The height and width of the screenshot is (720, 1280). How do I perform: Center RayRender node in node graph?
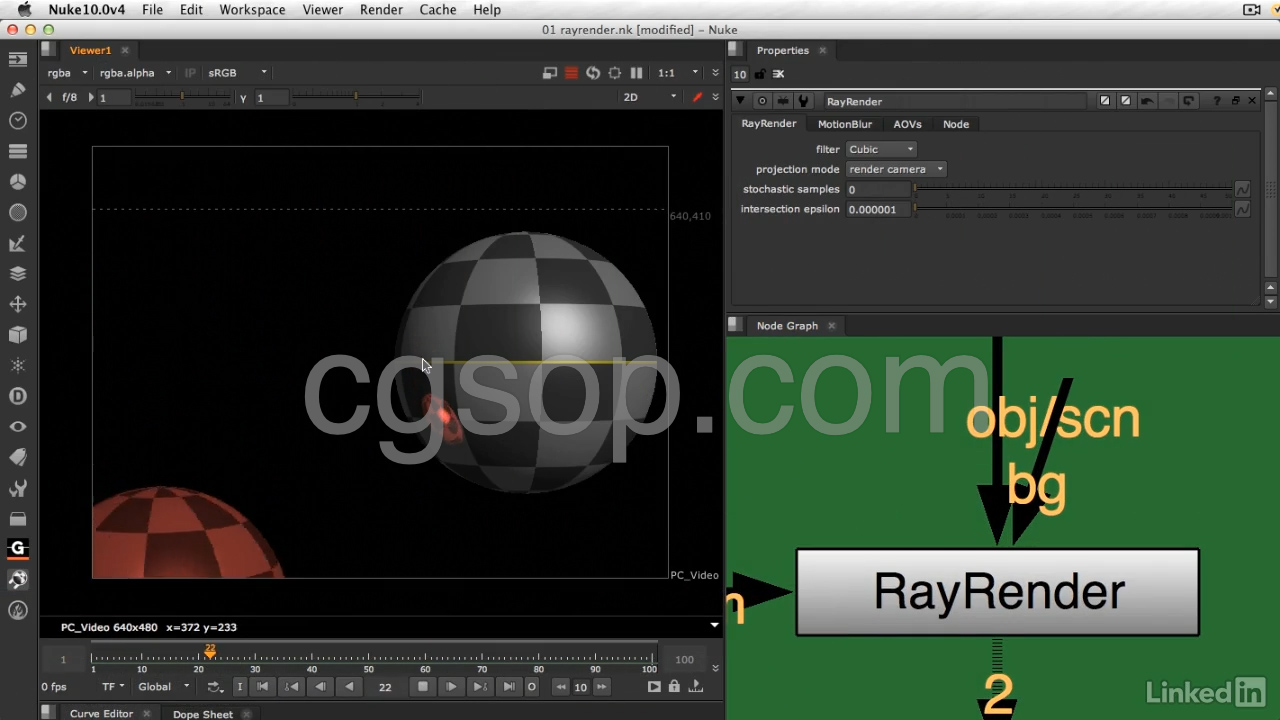pos(762,101)
